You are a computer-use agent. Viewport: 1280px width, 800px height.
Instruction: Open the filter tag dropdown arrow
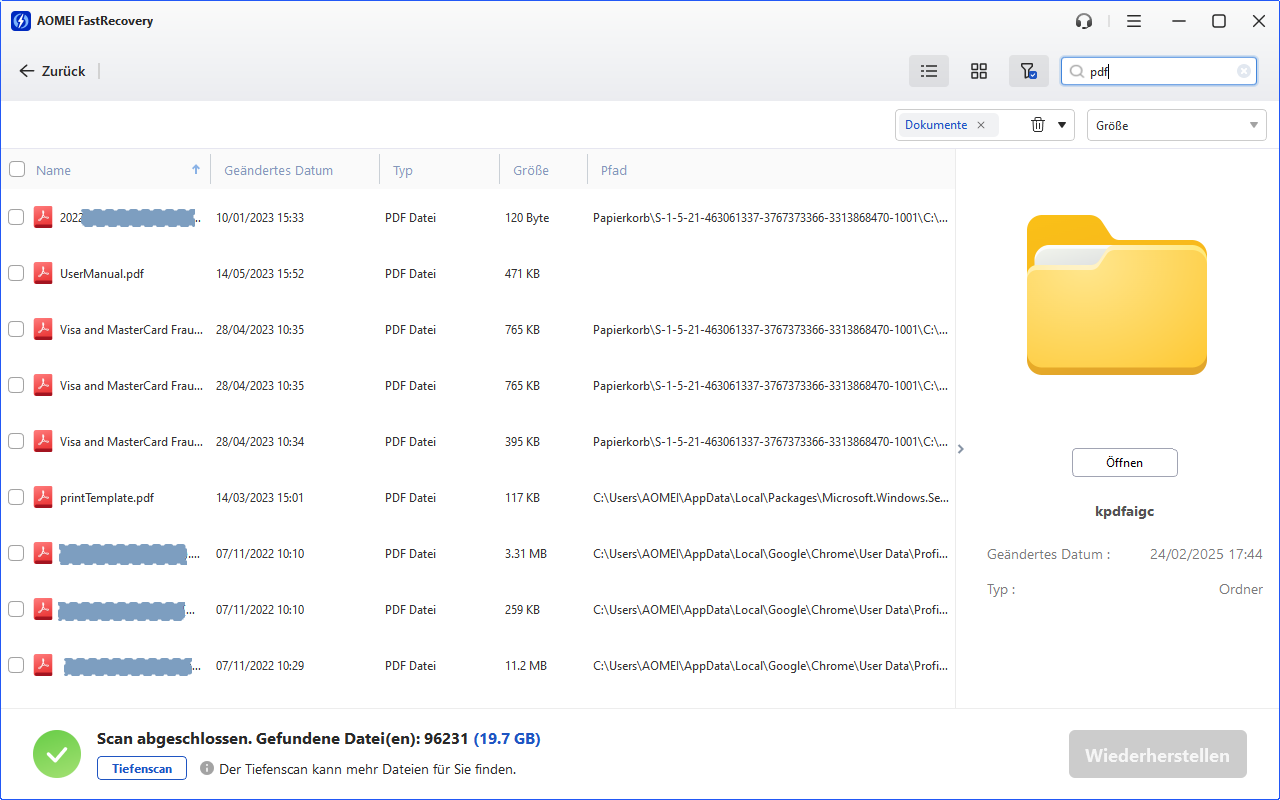pyautogui.click(x=1061, y=125)
